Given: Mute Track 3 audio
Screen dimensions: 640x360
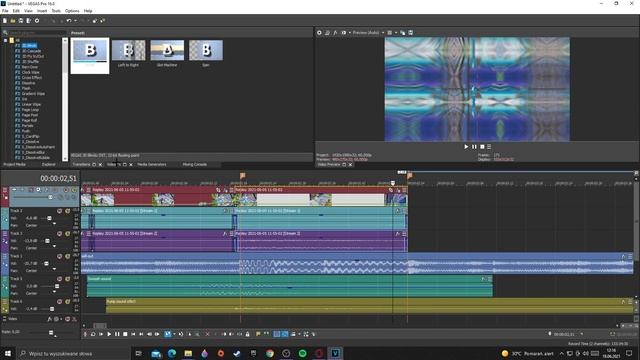Looking at the screenshot, I should [x=60, y=234].
